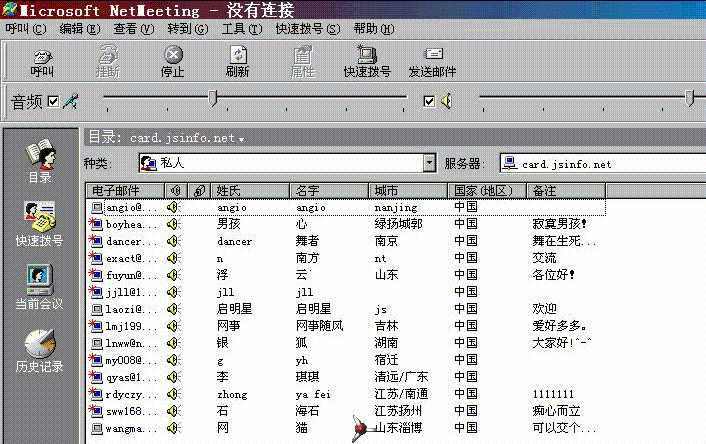The image size is (706, 444).
Task: Click the 服务器 card.jsinfo.net combo box
Action: click(x=602, y=163)
